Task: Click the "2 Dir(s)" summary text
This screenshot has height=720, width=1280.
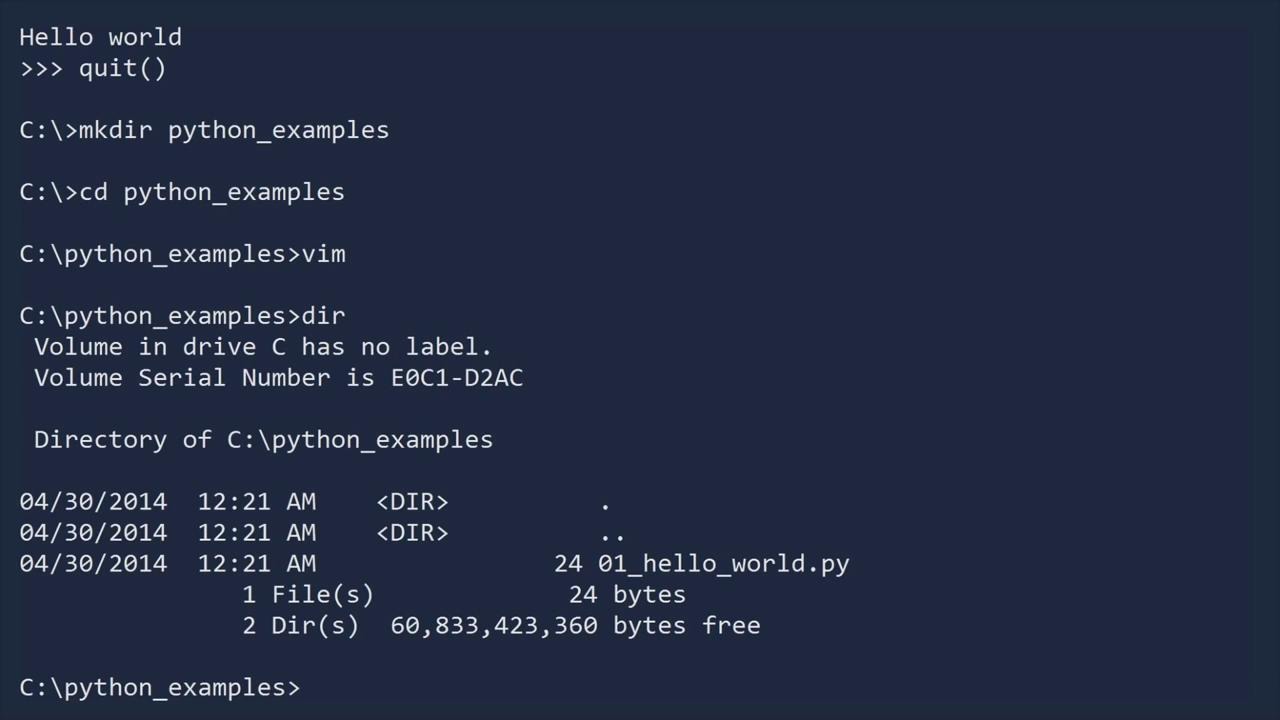Action: (x=300, y=626)
